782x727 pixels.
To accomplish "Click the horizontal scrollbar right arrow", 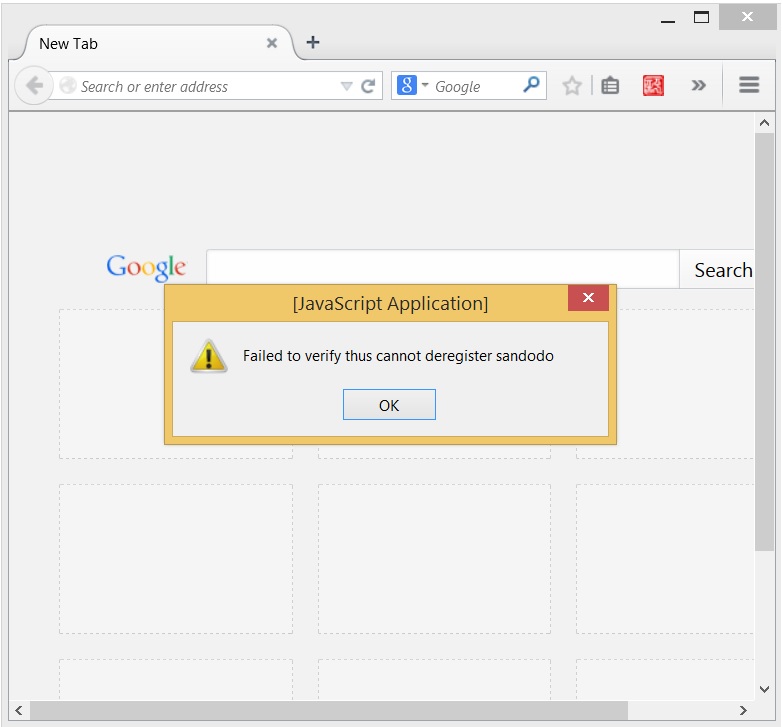I will tap(743, 711).
